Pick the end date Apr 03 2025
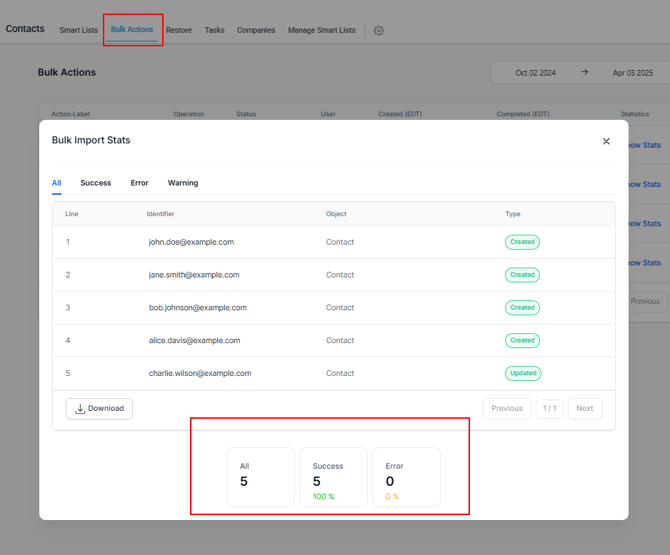The height and width of the screenshot is (555, 670). point(632,73)
